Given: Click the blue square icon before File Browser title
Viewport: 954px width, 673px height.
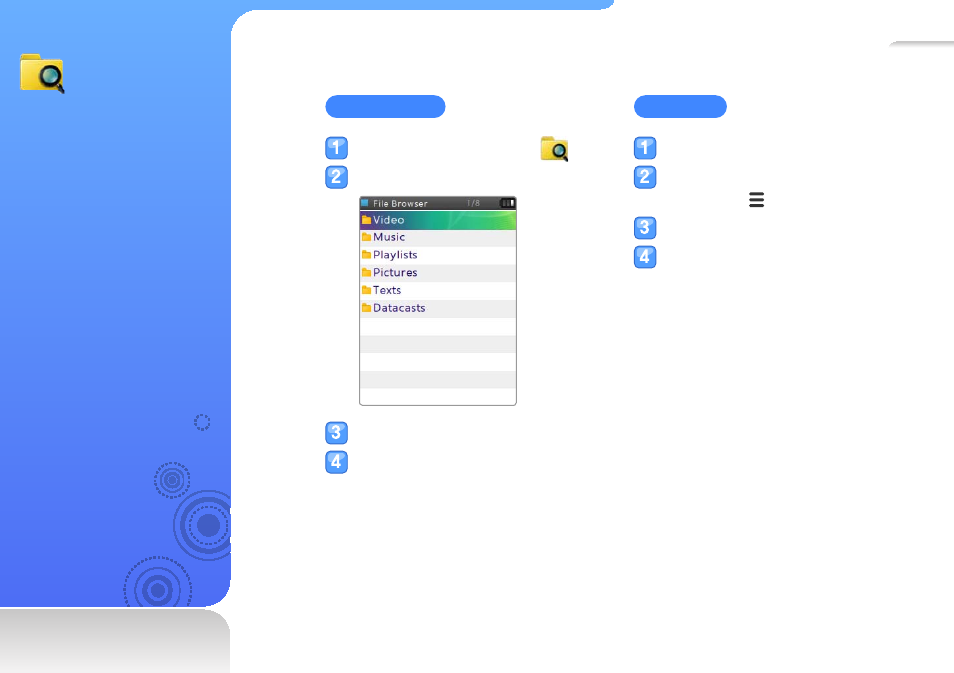Looking at the screenshot, I should coord(365,203).
